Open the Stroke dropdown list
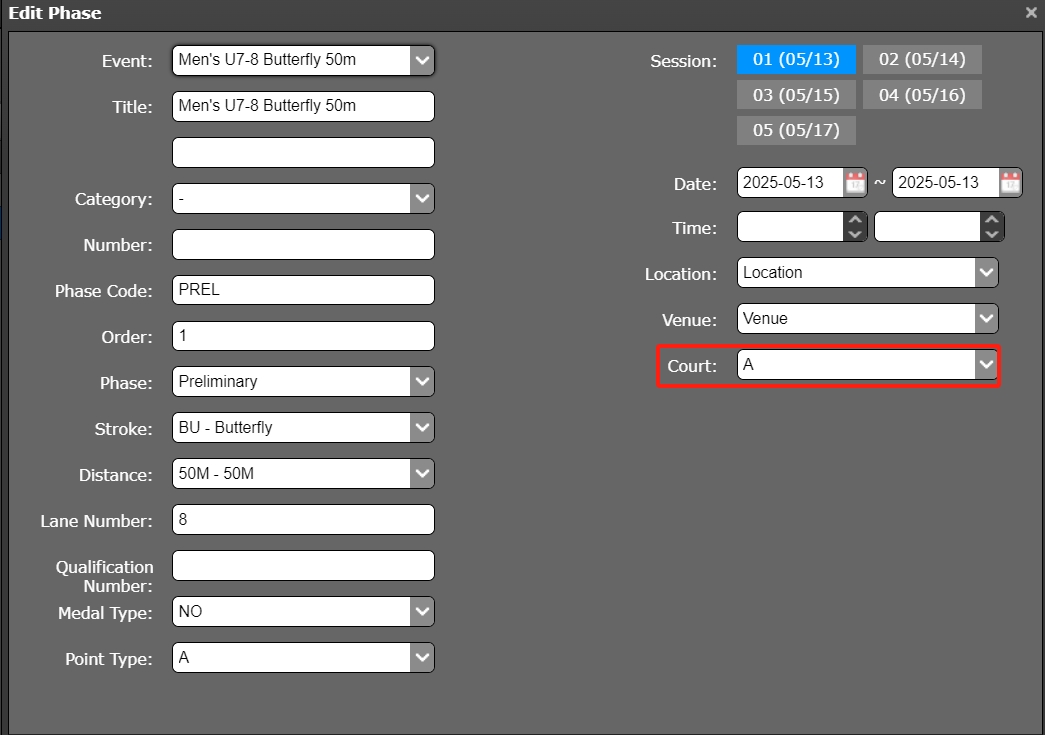 pyautogui.click(x=422, y=428)
